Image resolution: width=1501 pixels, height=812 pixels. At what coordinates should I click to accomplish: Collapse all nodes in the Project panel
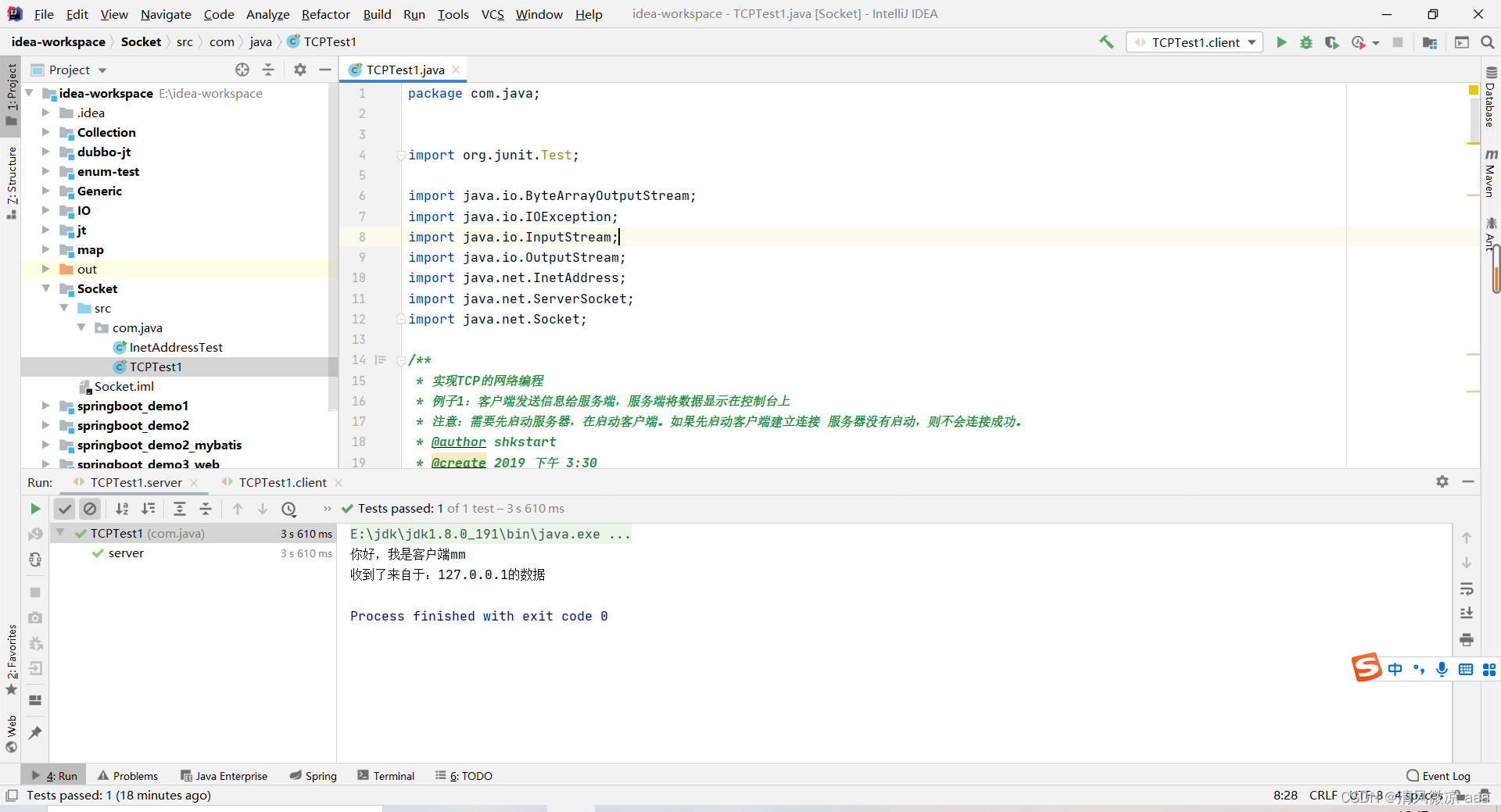pos(268,70)
